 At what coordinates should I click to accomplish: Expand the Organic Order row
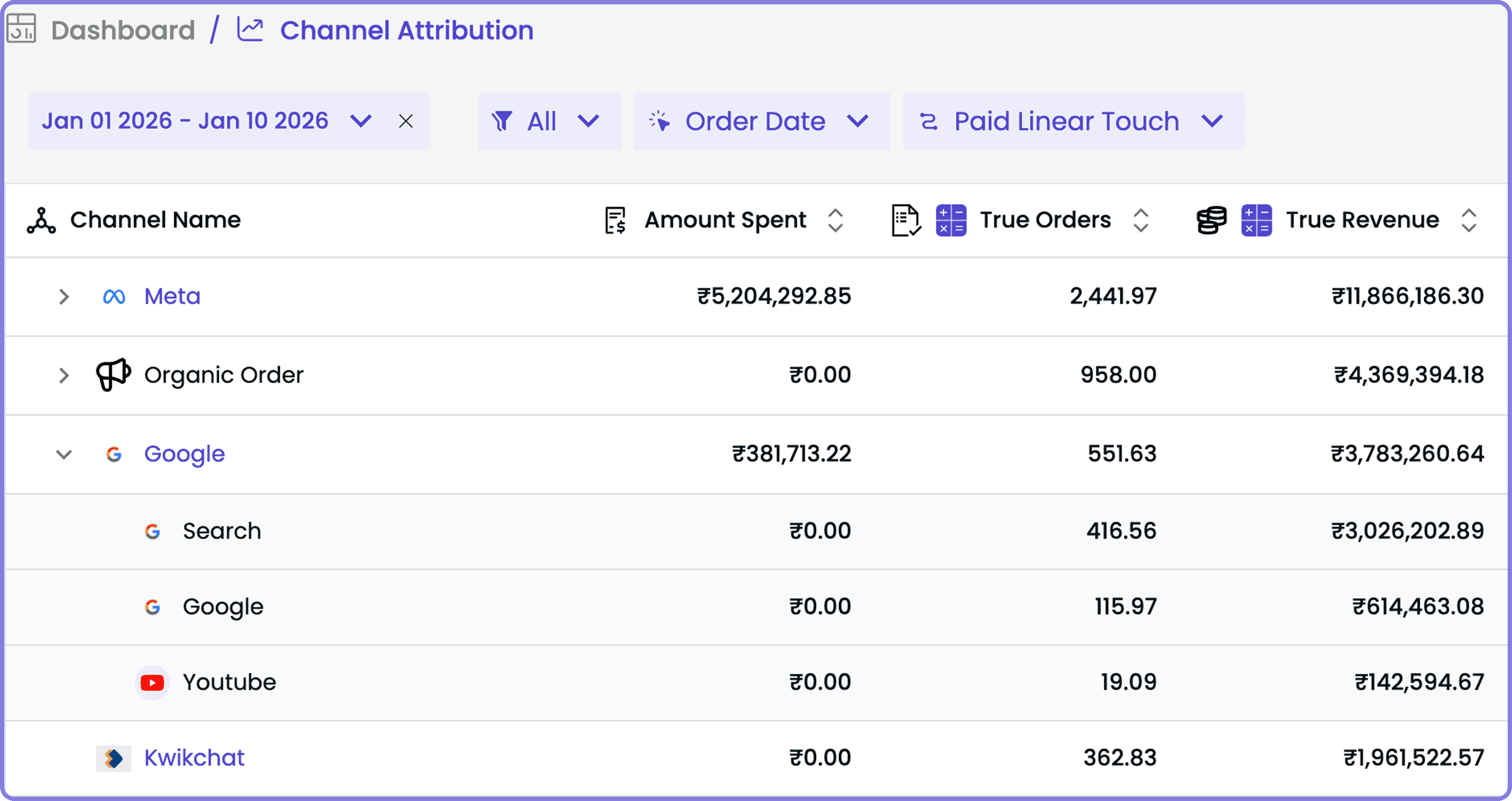pos(64,375)
